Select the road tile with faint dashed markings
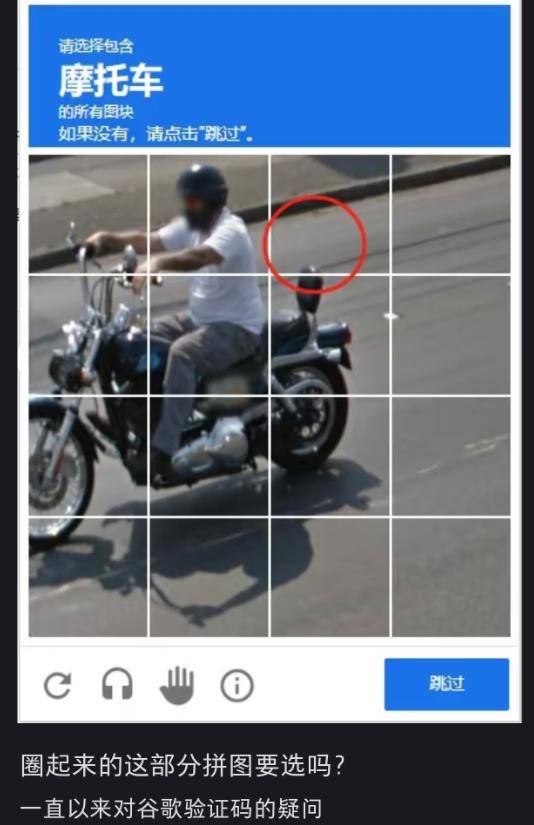 coord(451,456)
